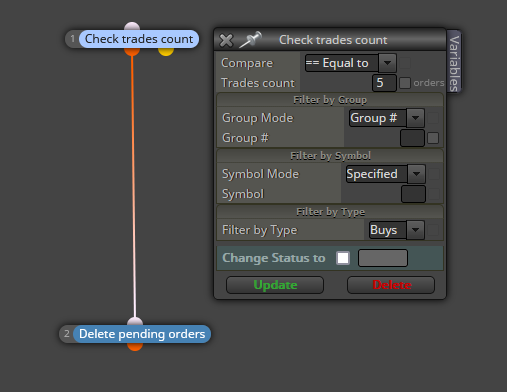Click the Check trades count panel title
The height and width of the screenshot is (392, 507).
pos(333,40)
